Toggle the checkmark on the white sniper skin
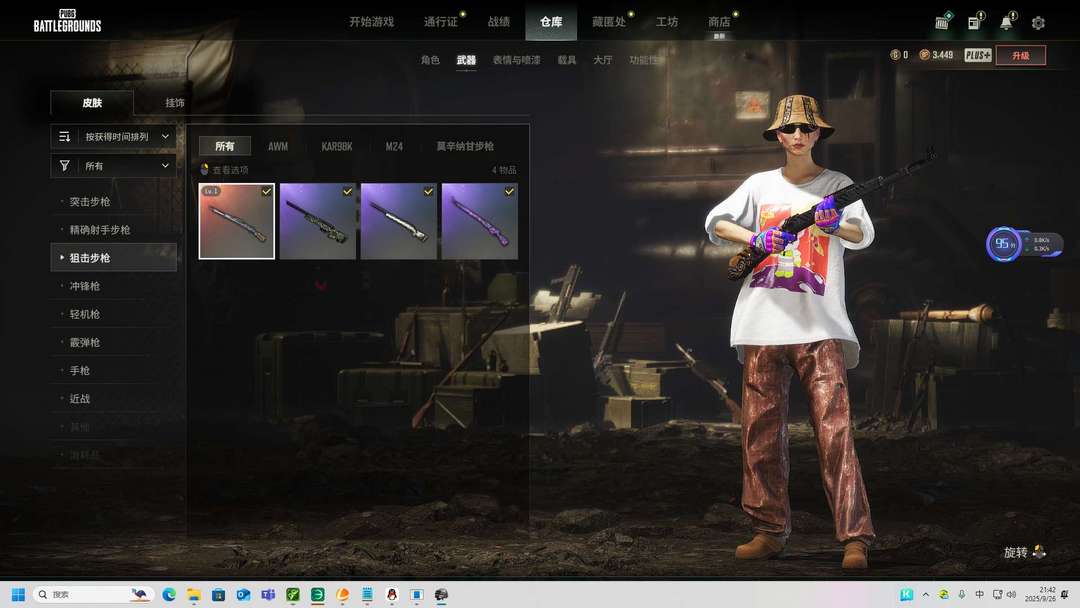 pyautogui.click(x=428, y=191)
